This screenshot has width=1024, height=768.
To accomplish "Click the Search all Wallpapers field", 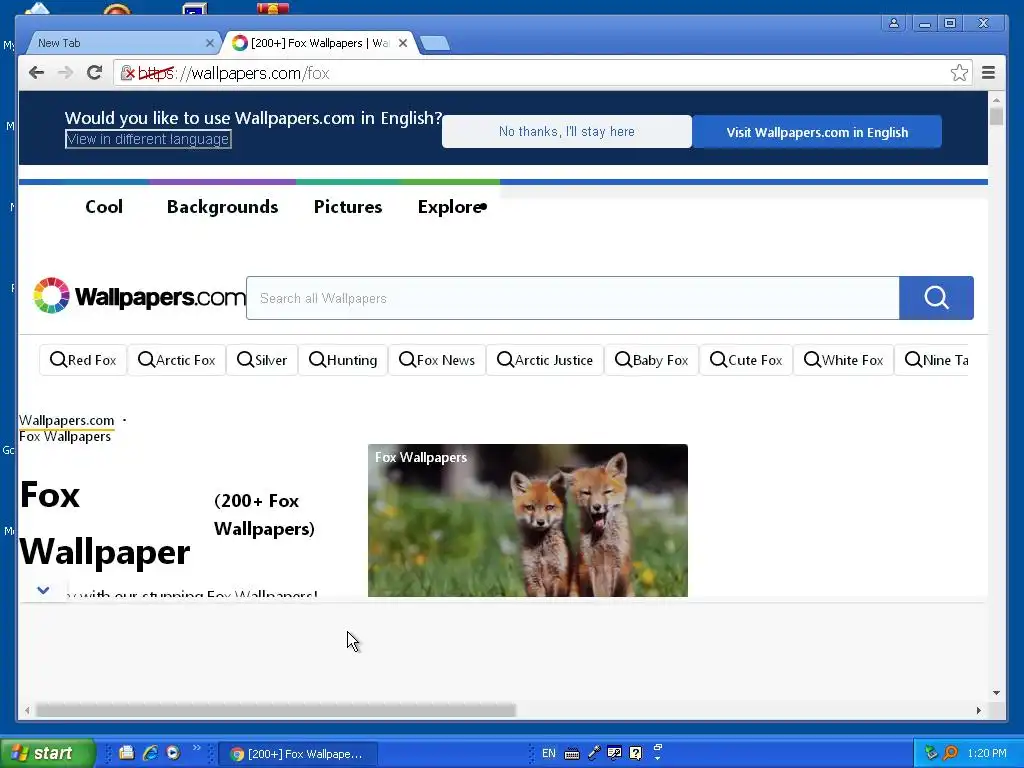I will point(573,298).
